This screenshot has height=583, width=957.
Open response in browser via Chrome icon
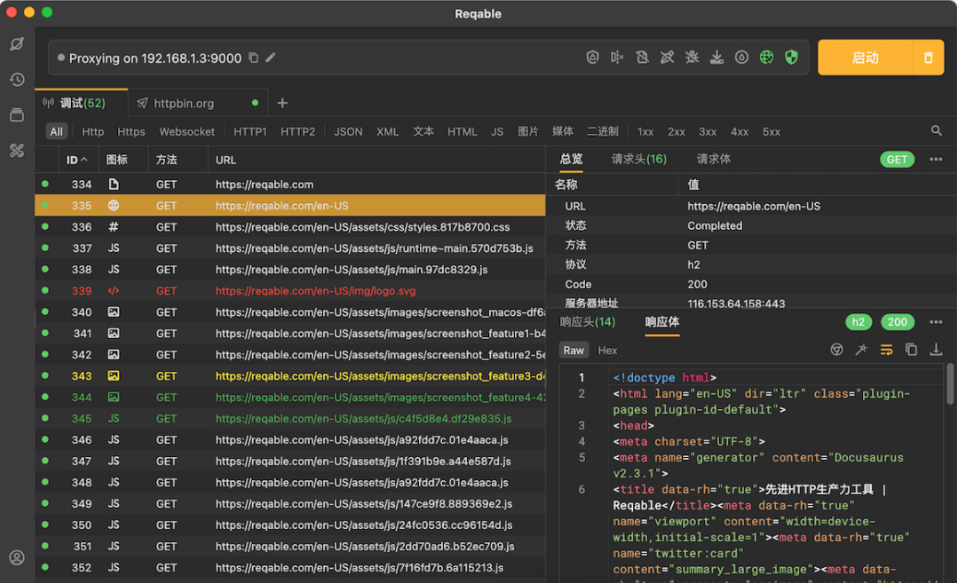837,350
